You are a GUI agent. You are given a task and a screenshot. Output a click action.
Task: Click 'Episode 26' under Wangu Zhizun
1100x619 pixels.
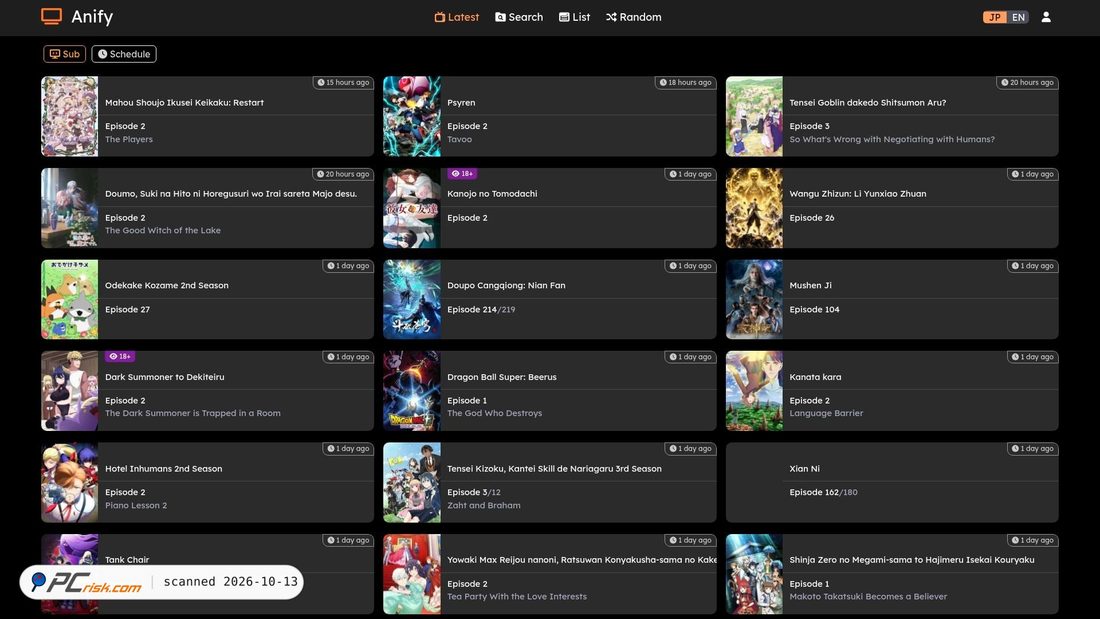click(x=812, y=218)
